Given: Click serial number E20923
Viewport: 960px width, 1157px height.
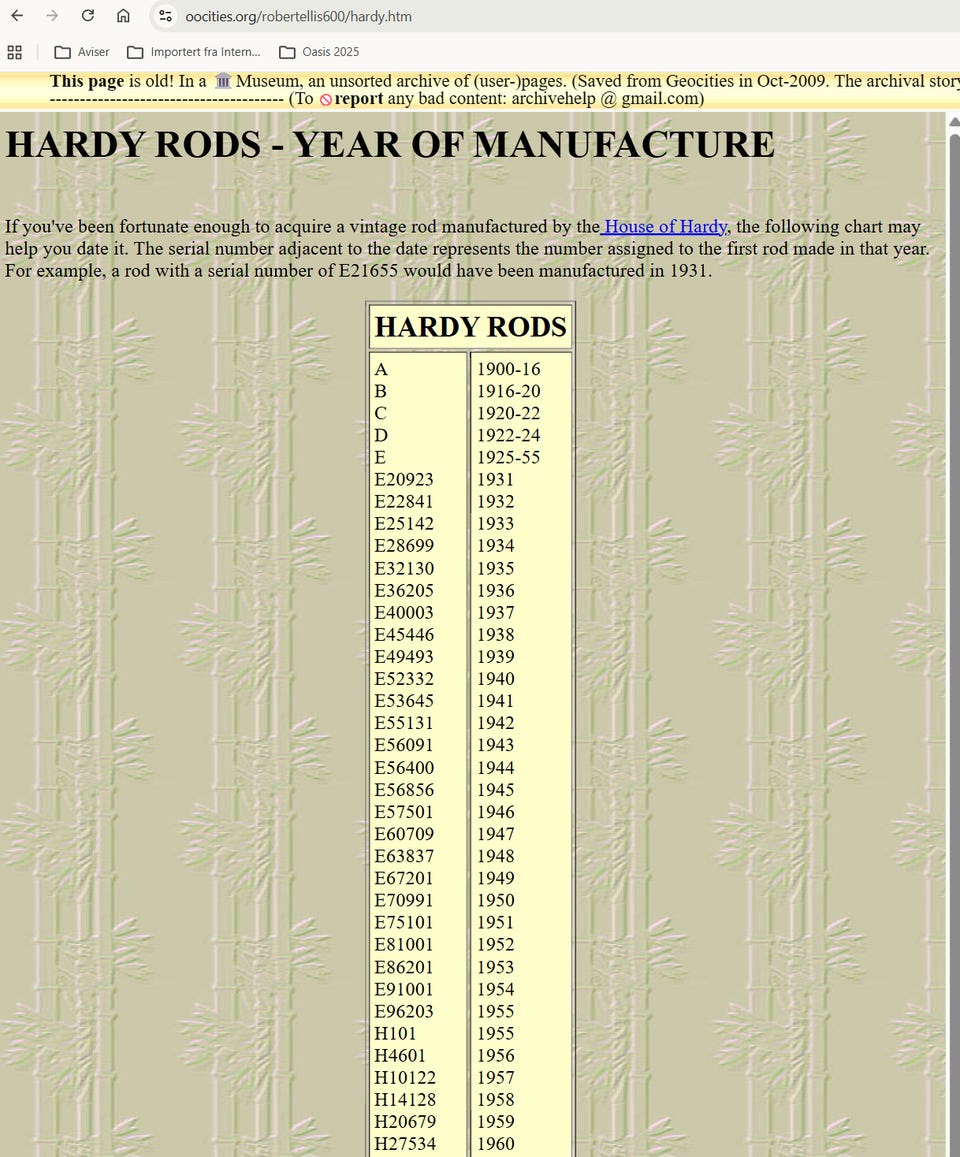Looking at the screenshot, I should (404, 480).
